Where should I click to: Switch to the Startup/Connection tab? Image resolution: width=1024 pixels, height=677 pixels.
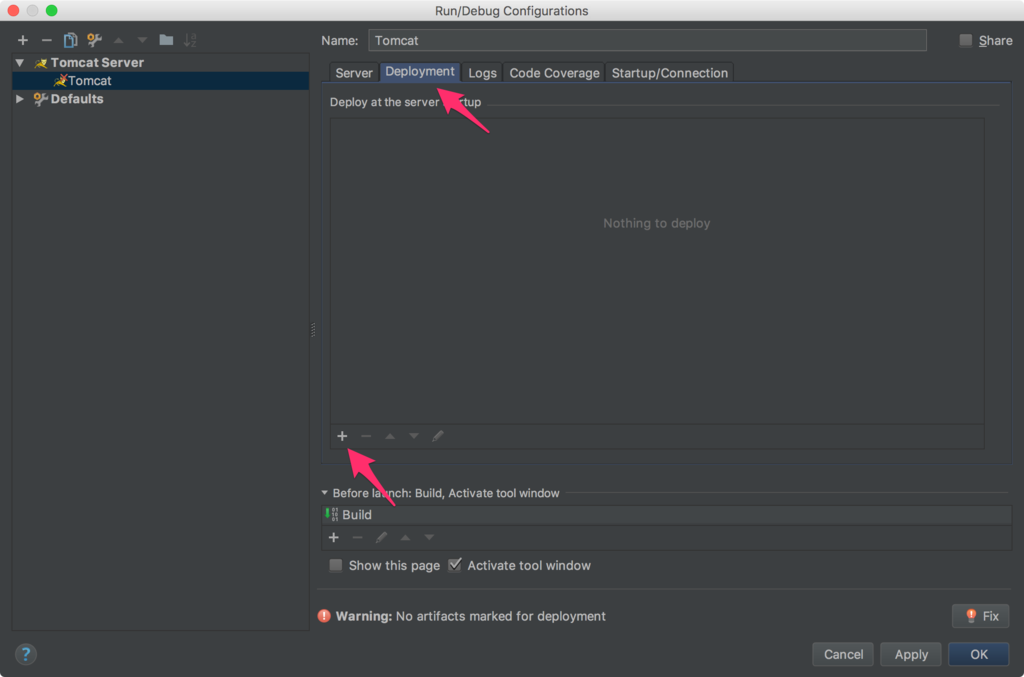click(670, 73)
